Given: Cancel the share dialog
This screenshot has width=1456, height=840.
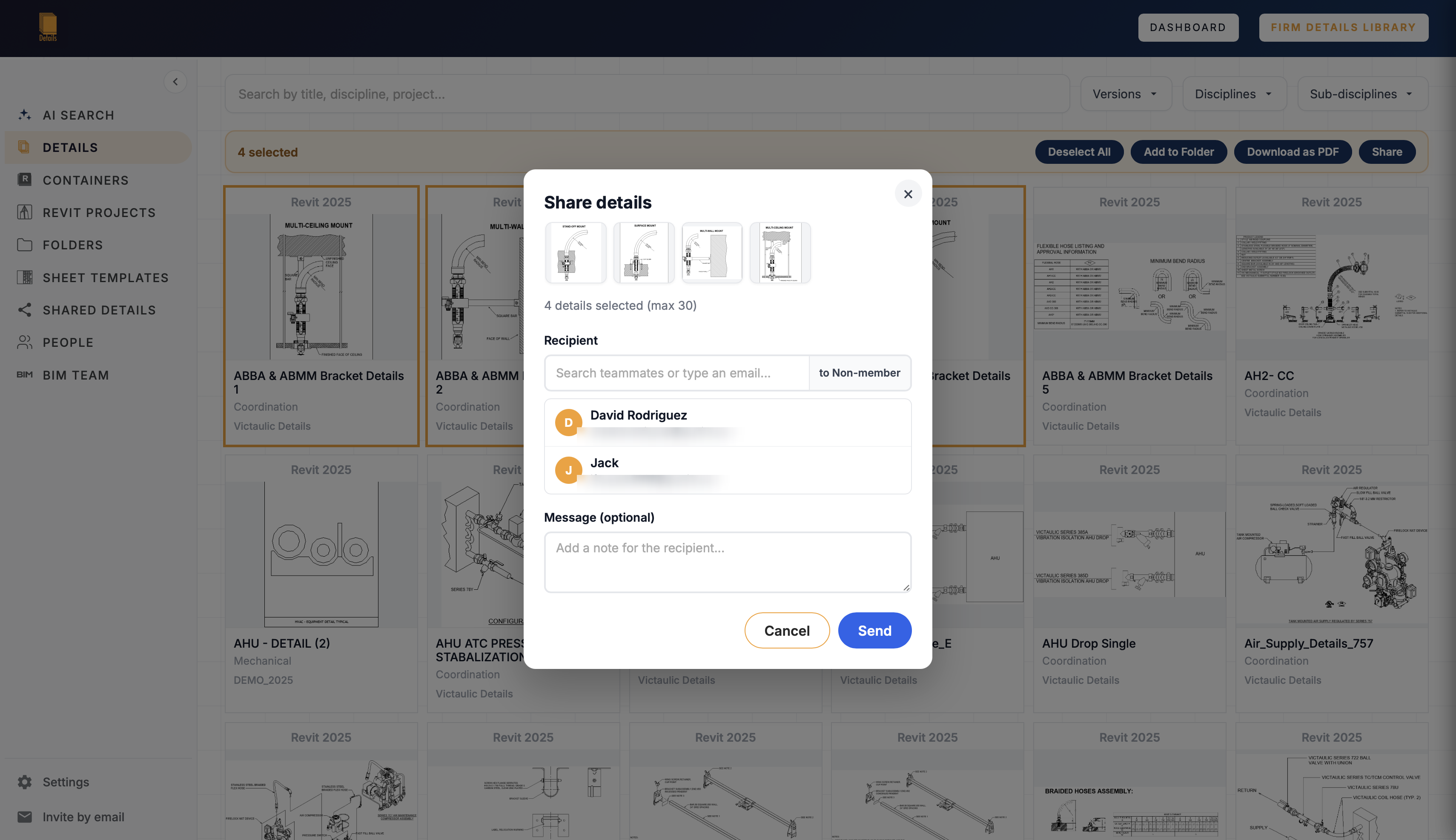Looking at the screenshot, I should (787, 630).
